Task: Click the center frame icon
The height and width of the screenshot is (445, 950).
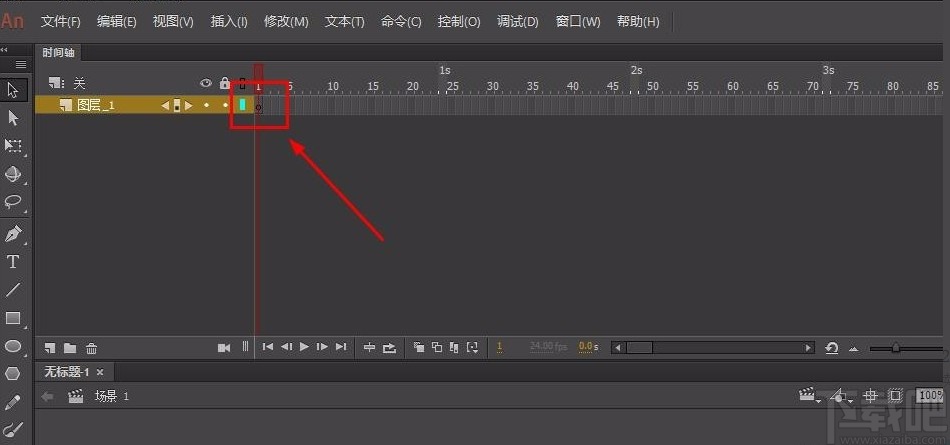Action: click(369, 347)
